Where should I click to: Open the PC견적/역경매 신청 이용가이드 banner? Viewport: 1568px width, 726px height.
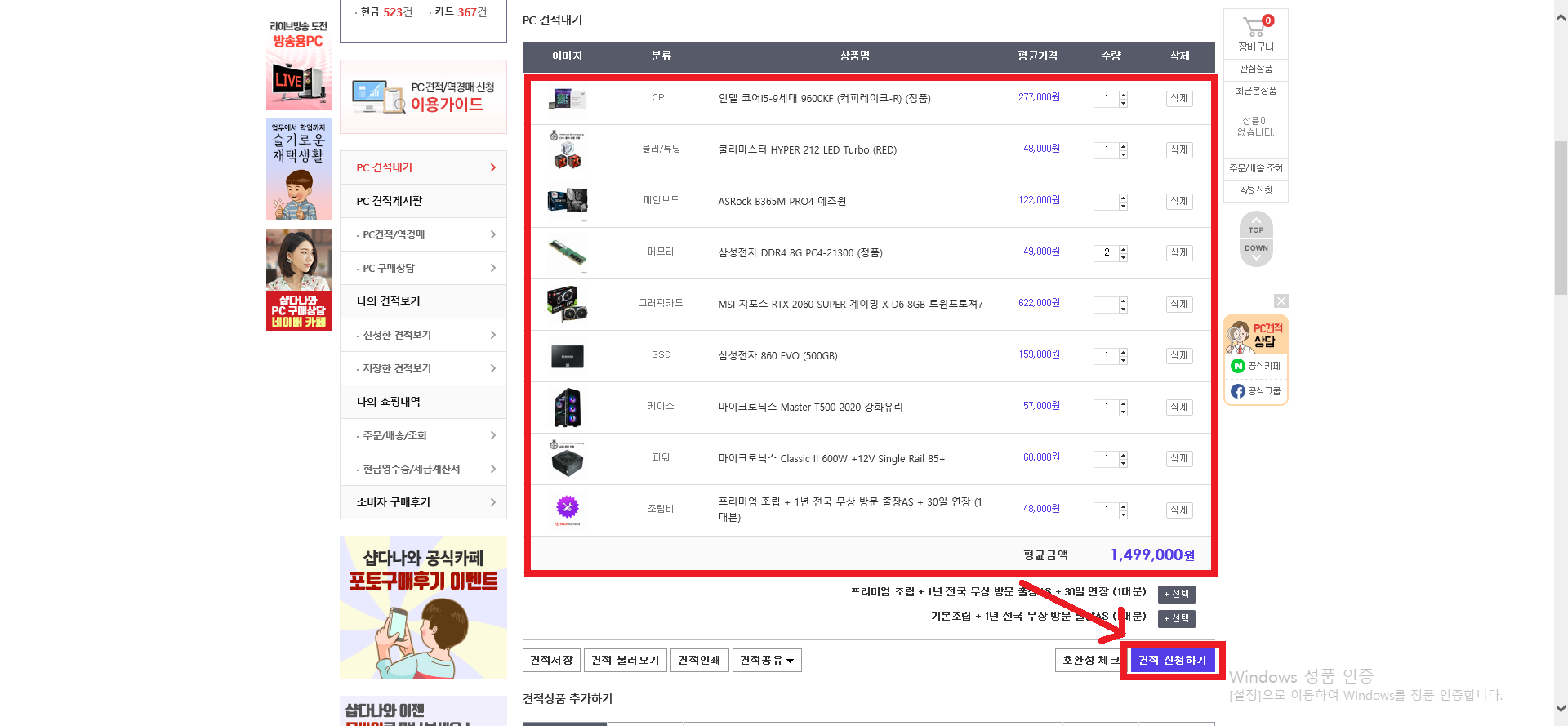(x=423, y=96)
